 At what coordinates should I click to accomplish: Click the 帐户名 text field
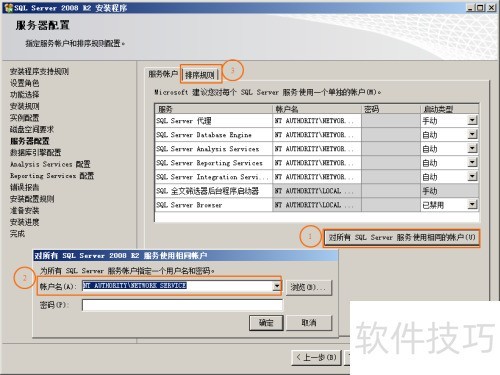(178, 286)
